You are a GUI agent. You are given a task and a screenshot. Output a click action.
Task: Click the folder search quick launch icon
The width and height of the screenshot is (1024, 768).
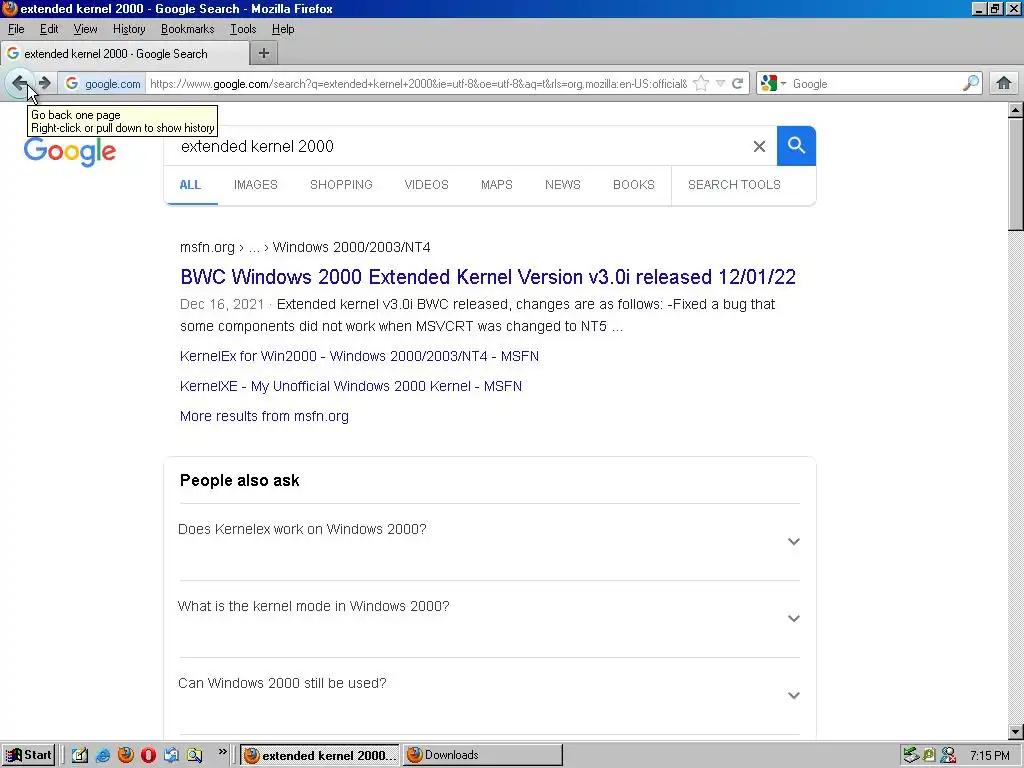point(195,755)
